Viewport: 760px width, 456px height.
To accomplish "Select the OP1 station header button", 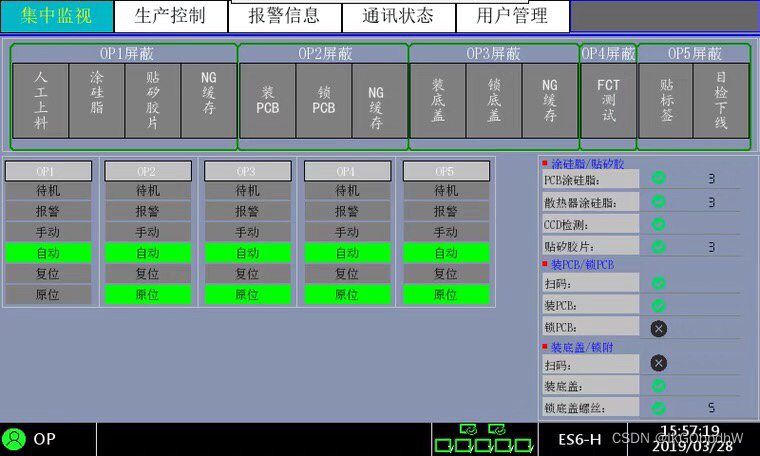I will pyautogui.click(x=48, y=171).
